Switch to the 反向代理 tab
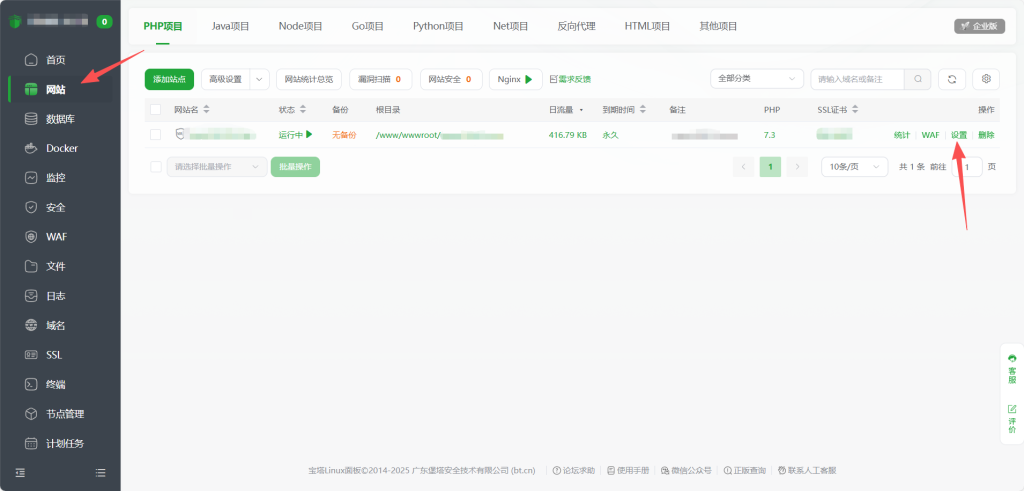The height and width of the screenshot is (491, 1024). click(577, 26)
